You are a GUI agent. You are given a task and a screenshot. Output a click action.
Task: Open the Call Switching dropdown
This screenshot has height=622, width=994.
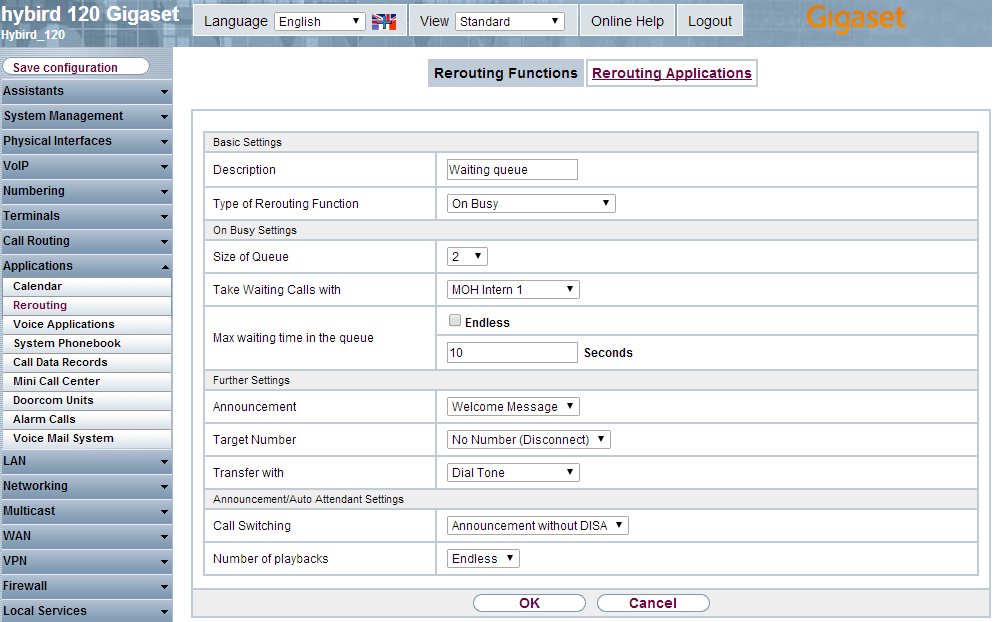538,526
